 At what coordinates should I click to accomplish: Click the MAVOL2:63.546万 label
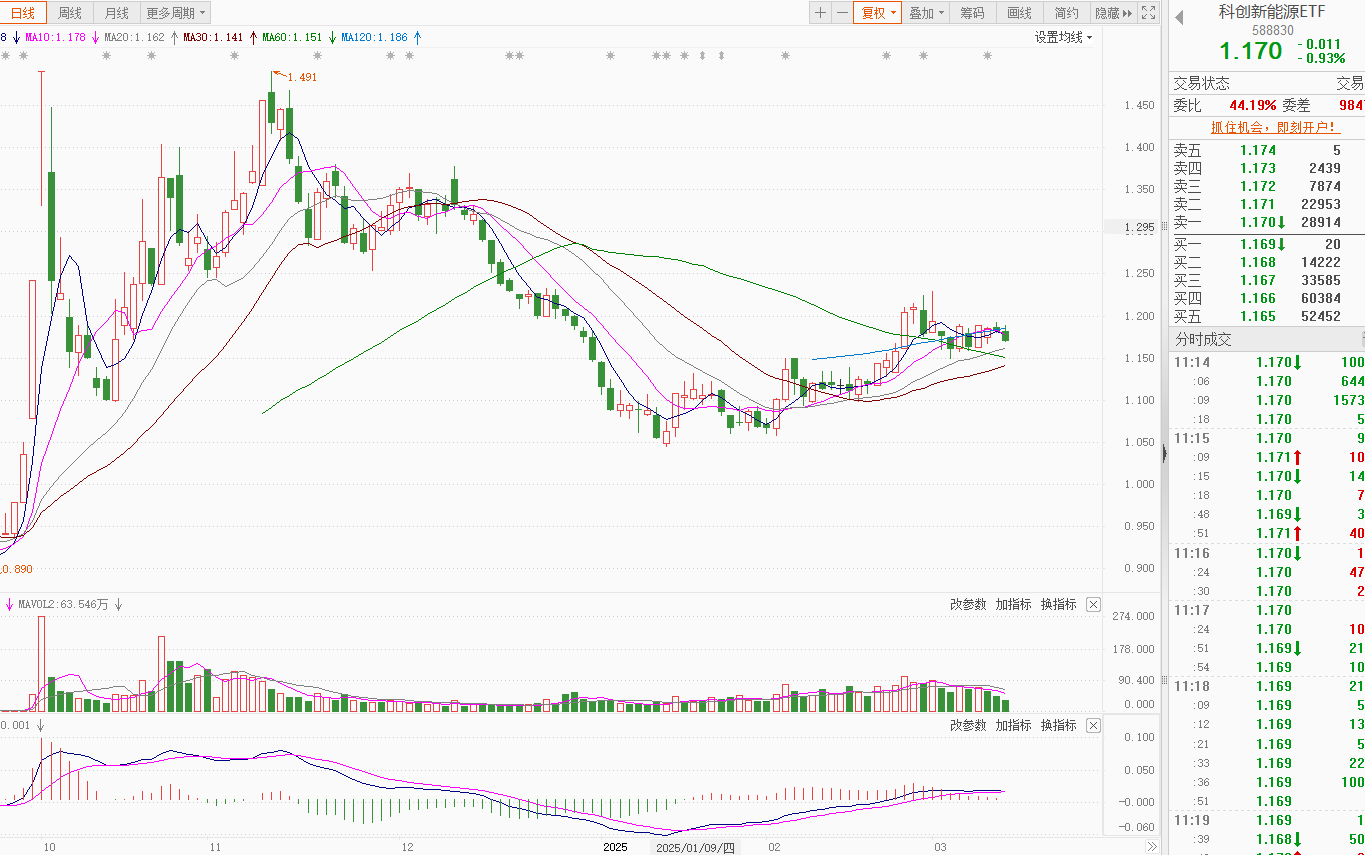click(63, 604)
